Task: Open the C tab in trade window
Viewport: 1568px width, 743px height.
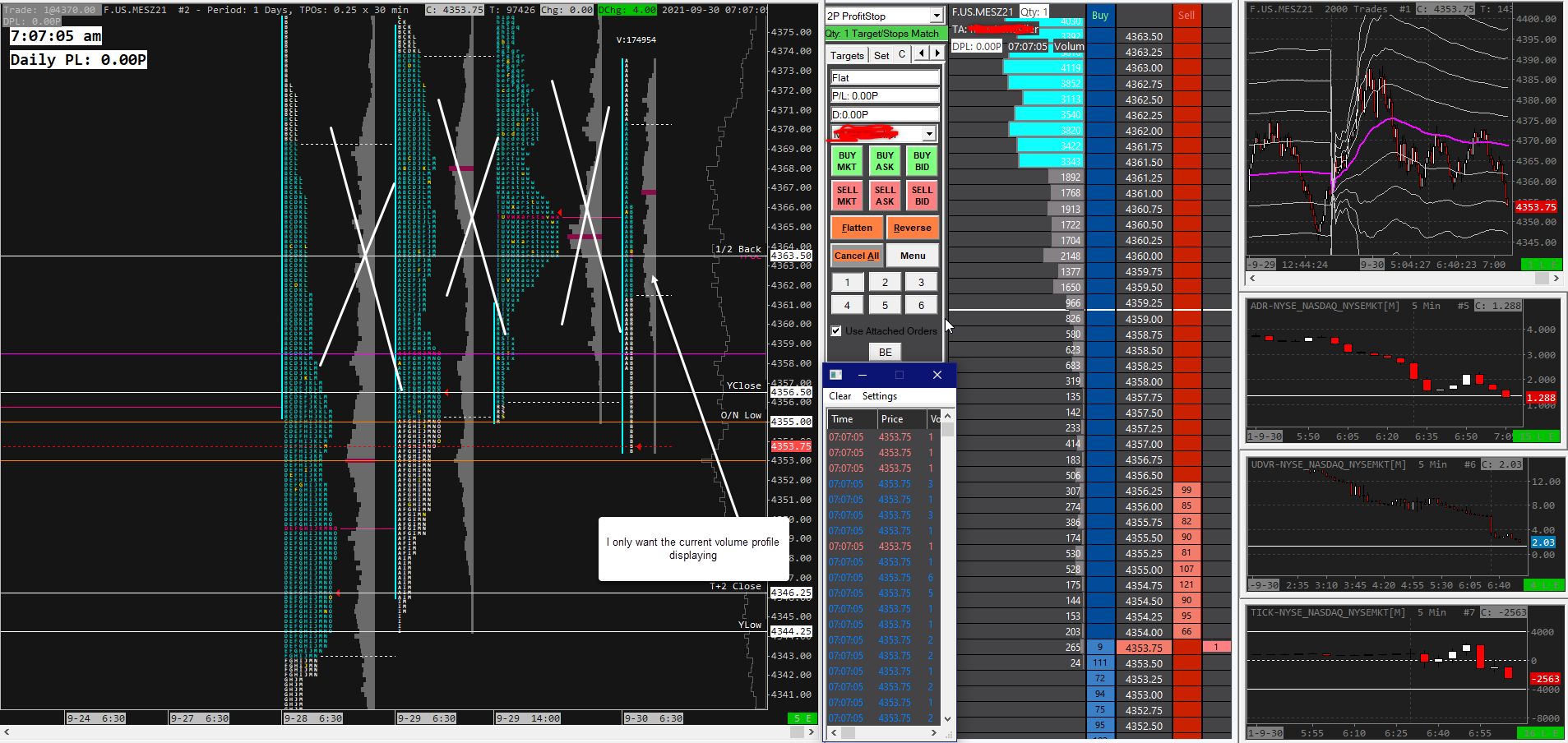Action: pos(902,54)
